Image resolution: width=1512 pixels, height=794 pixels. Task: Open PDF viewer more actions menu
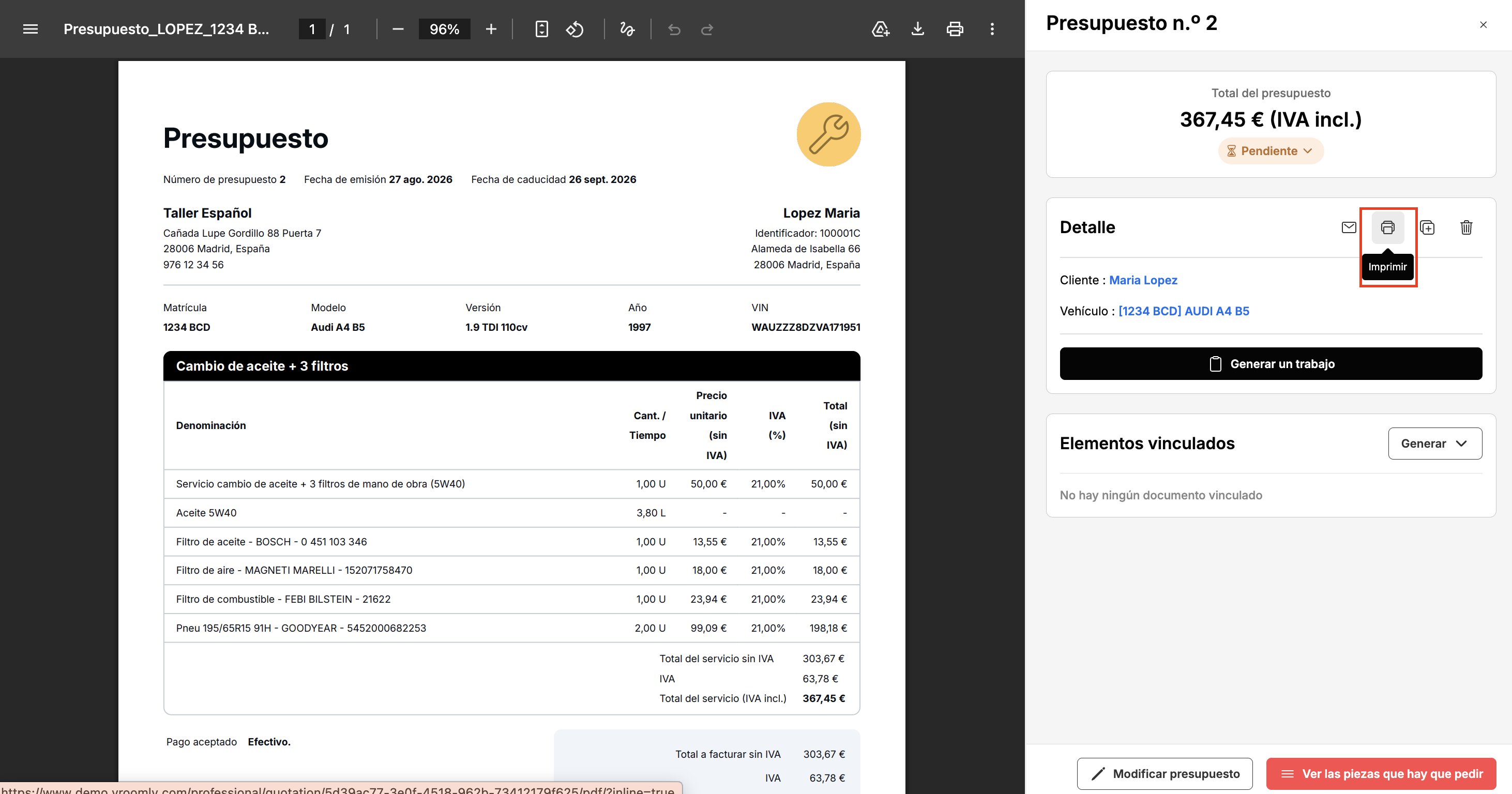coord(992,29)
